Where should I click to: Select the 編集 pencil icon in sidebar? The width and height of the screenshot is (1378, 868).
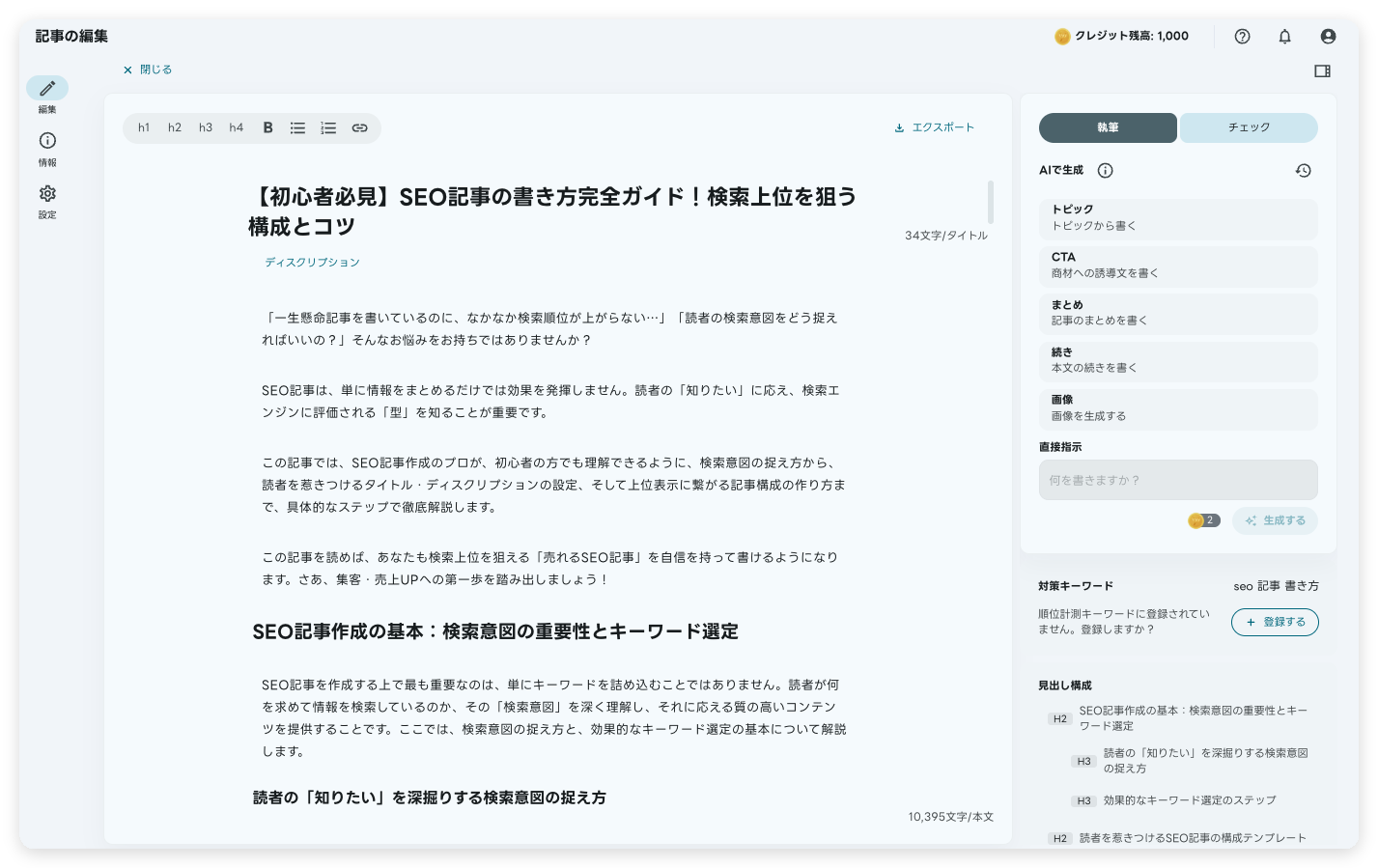tap(47, 88)
